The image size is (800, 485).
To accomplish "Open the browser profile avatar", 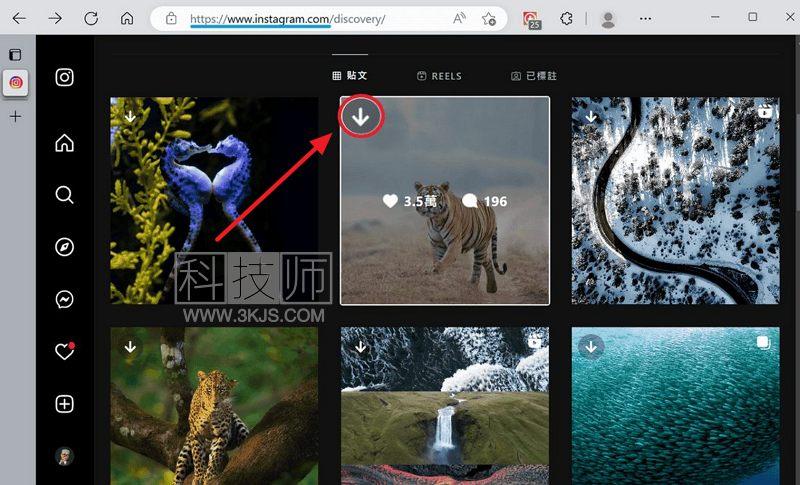I will coord(608,19).
